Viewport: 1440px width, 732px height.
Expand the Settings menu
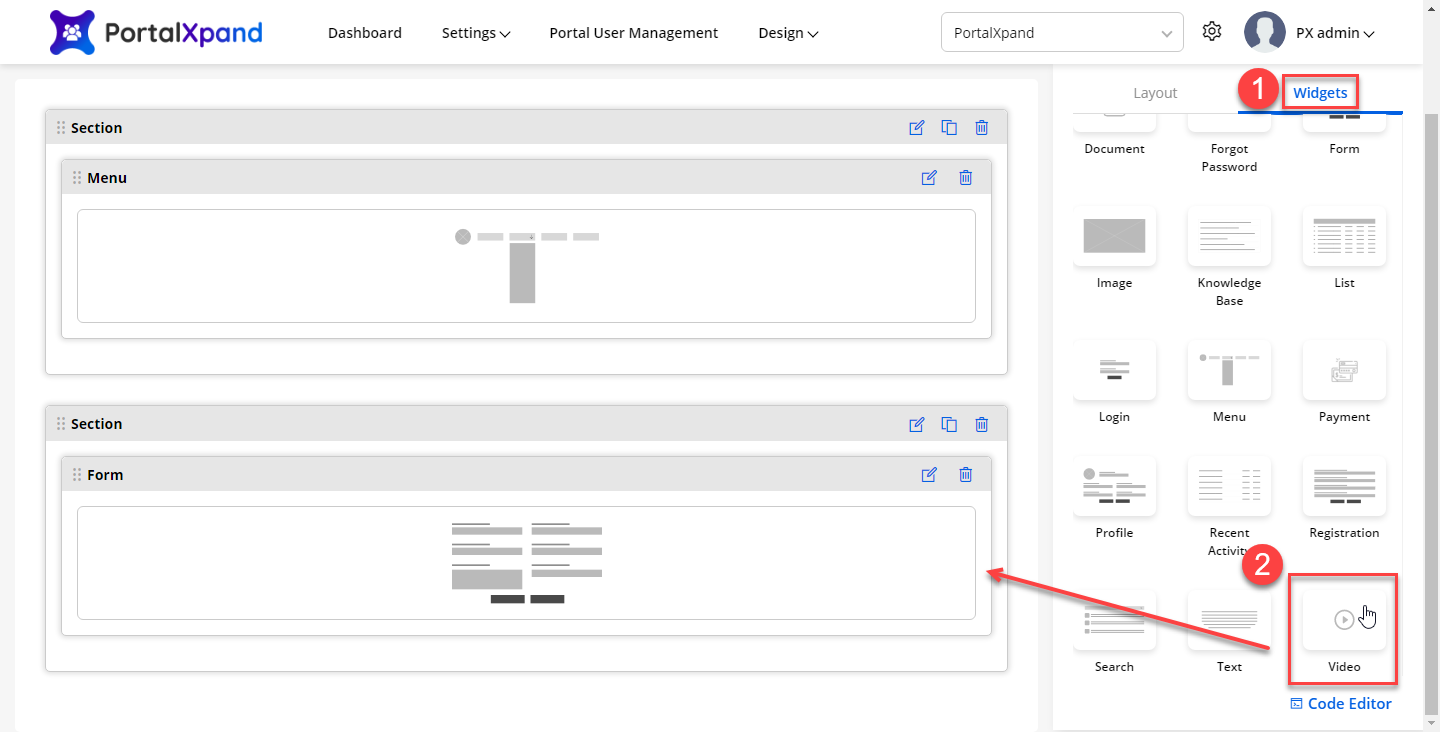(475, 33)
